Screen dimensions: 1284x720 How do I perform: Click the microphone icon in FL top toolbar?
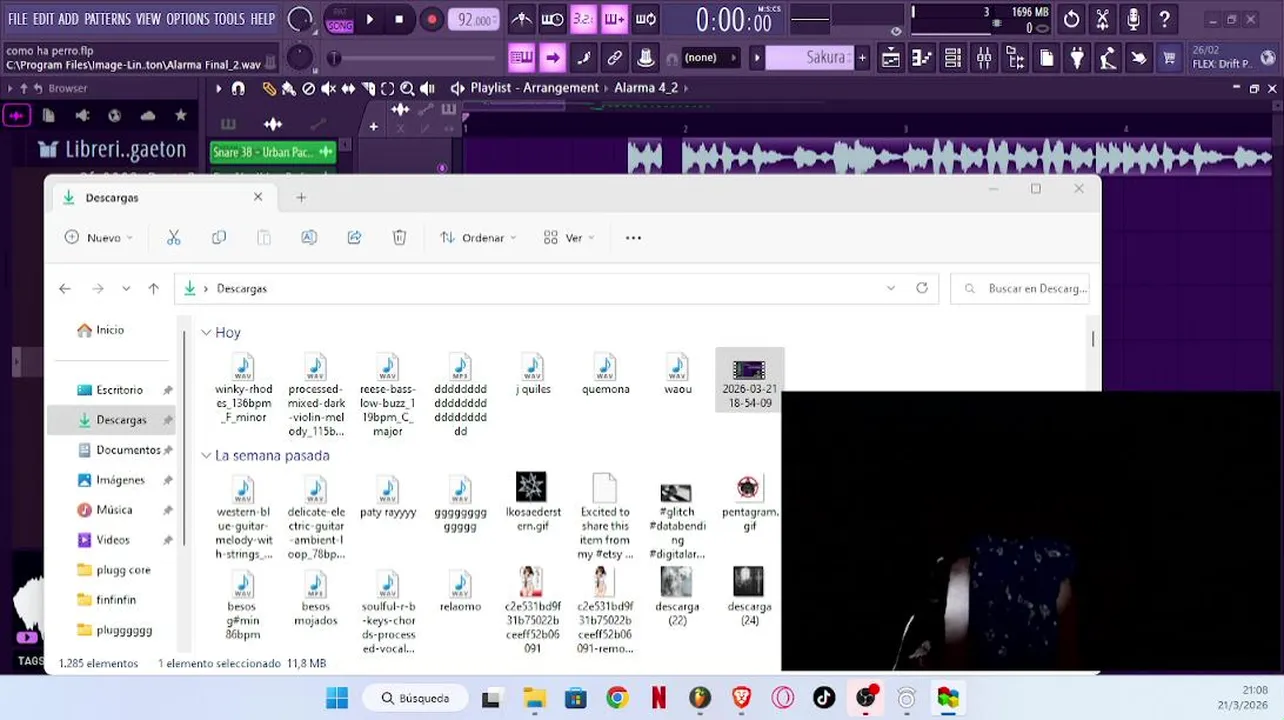1133,19
